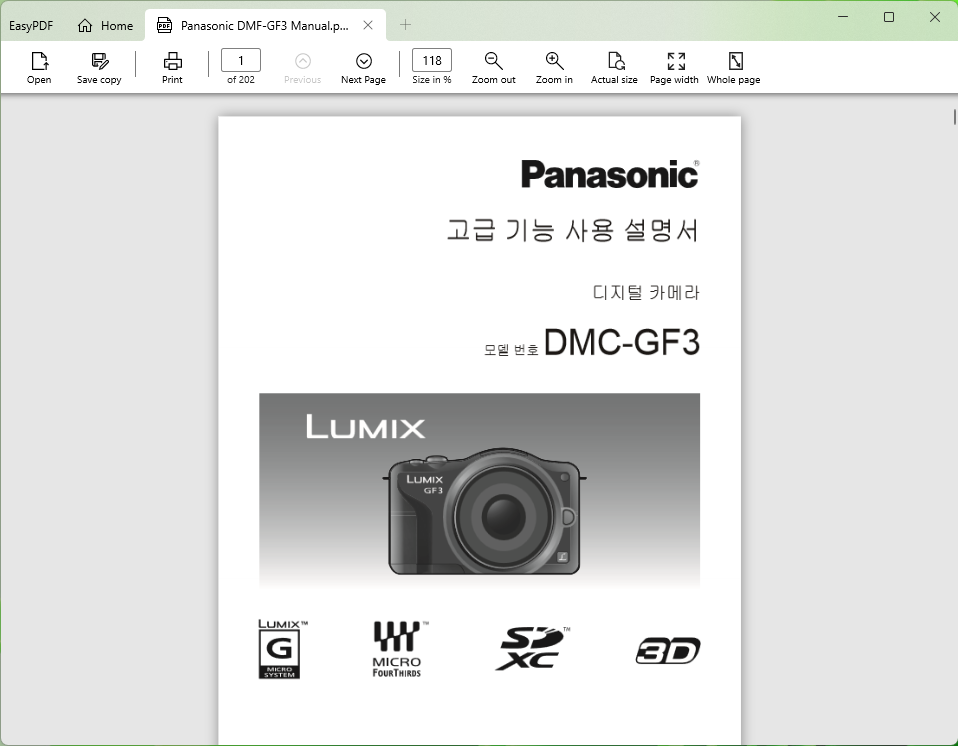Print the document using Print icon

pyautogui.click(x=172, y=61)
